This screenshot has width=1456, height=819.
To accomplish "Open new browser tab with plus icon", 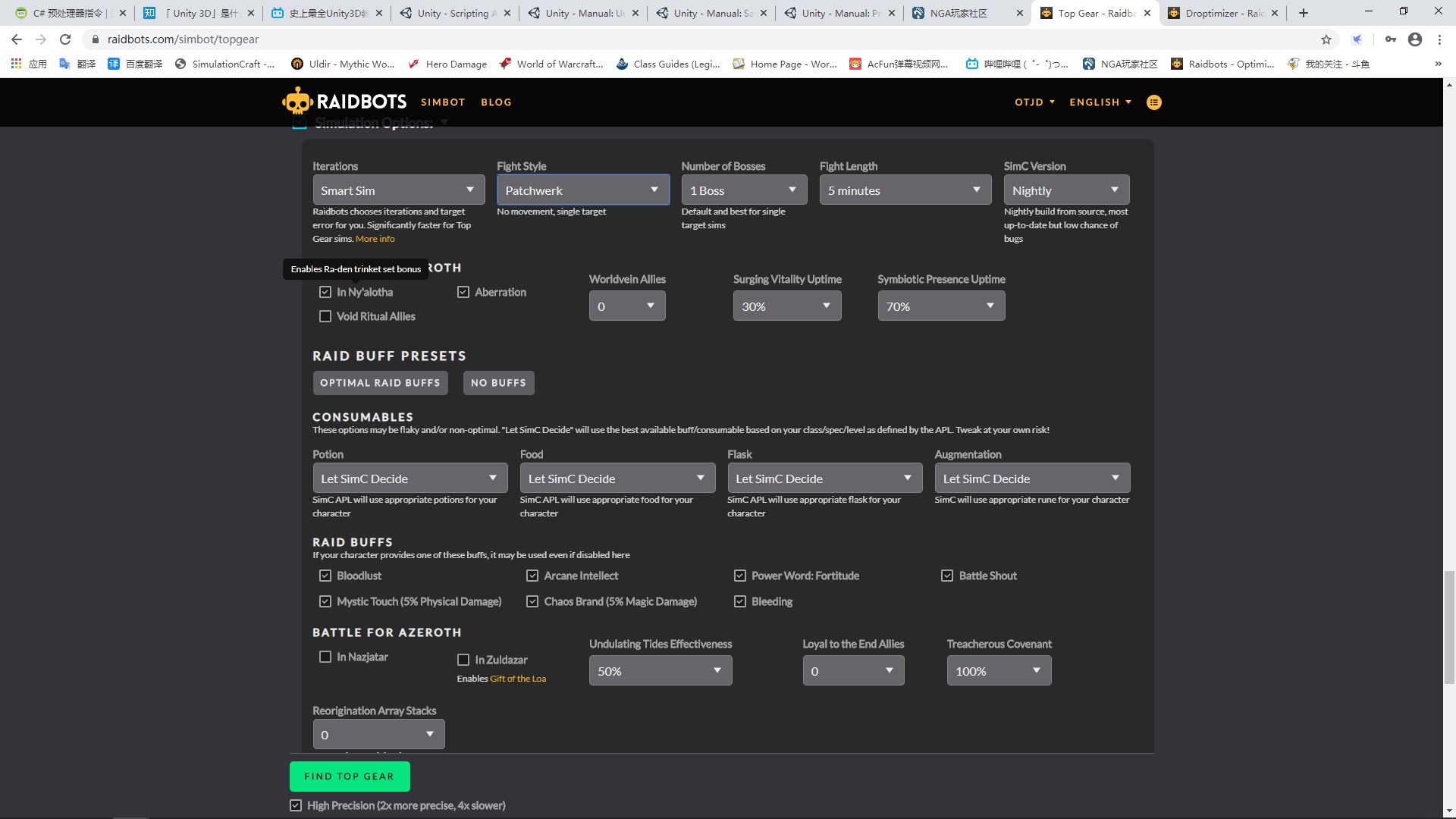I will pyautogui.click(x=1303, y=13).
